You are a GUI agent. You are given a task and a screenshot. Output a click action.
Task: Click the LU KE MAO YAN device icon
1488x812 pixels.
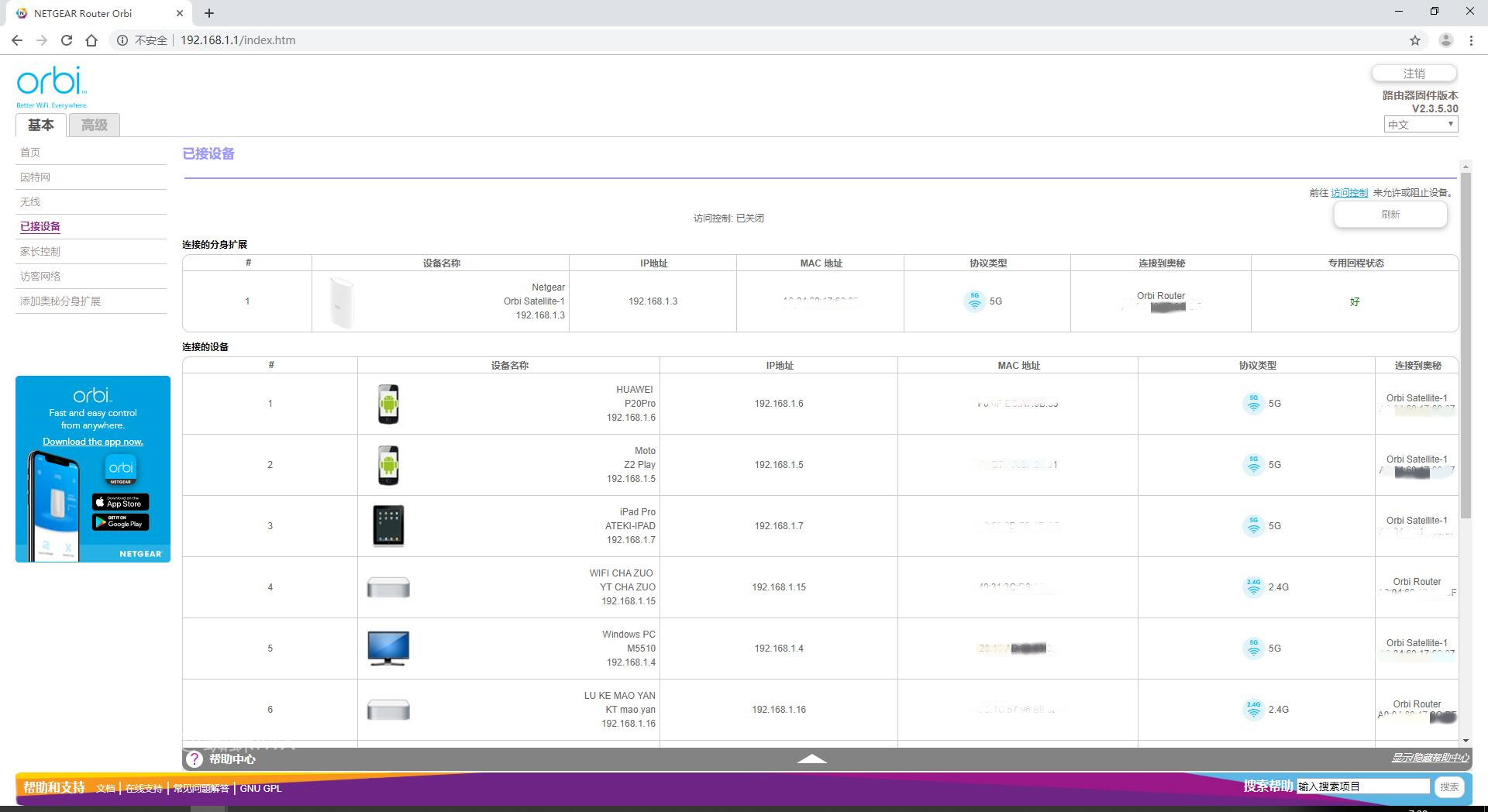388,710
